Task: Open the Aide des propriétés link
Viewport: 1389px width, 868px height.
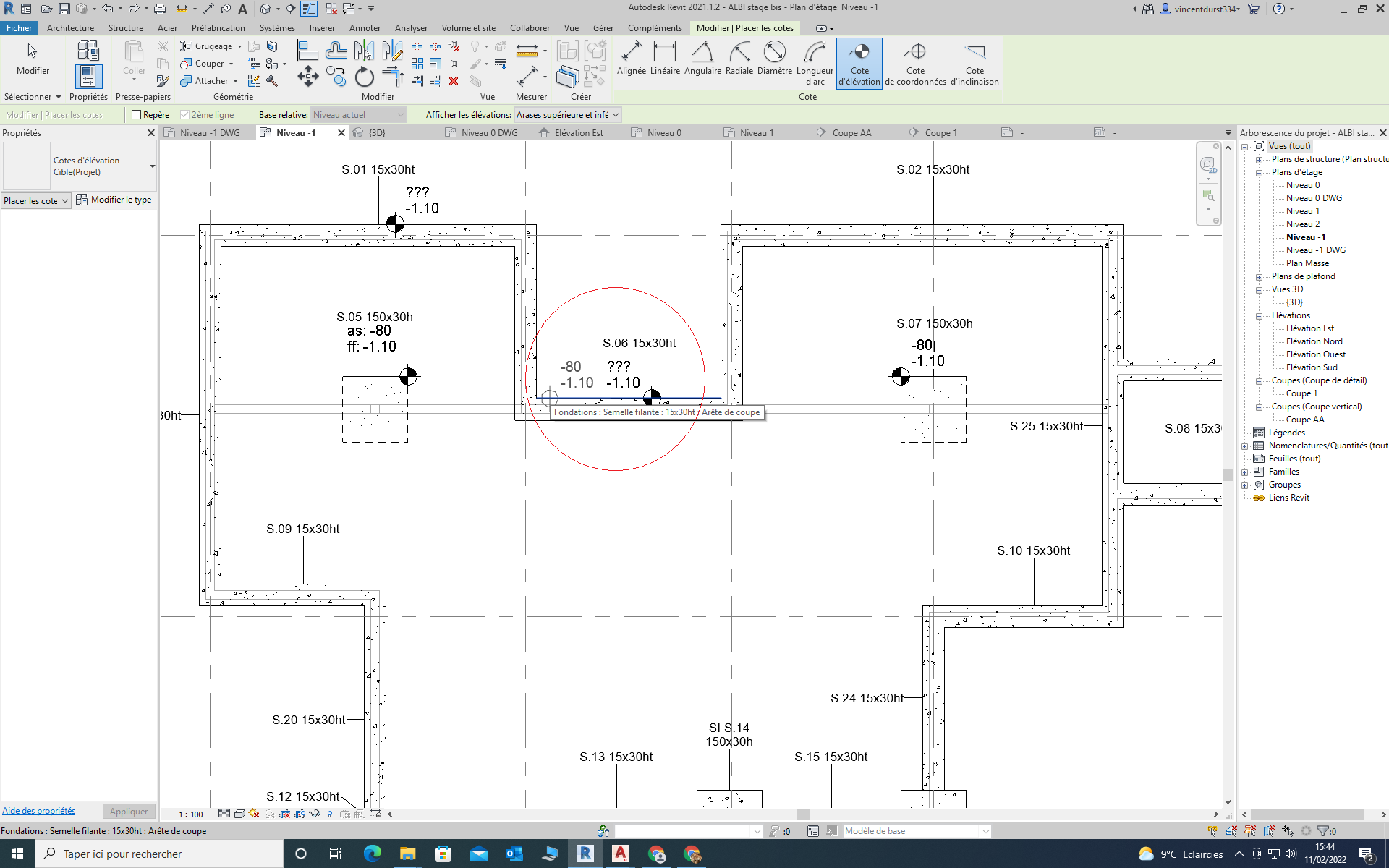Action: tap(38, 811)
